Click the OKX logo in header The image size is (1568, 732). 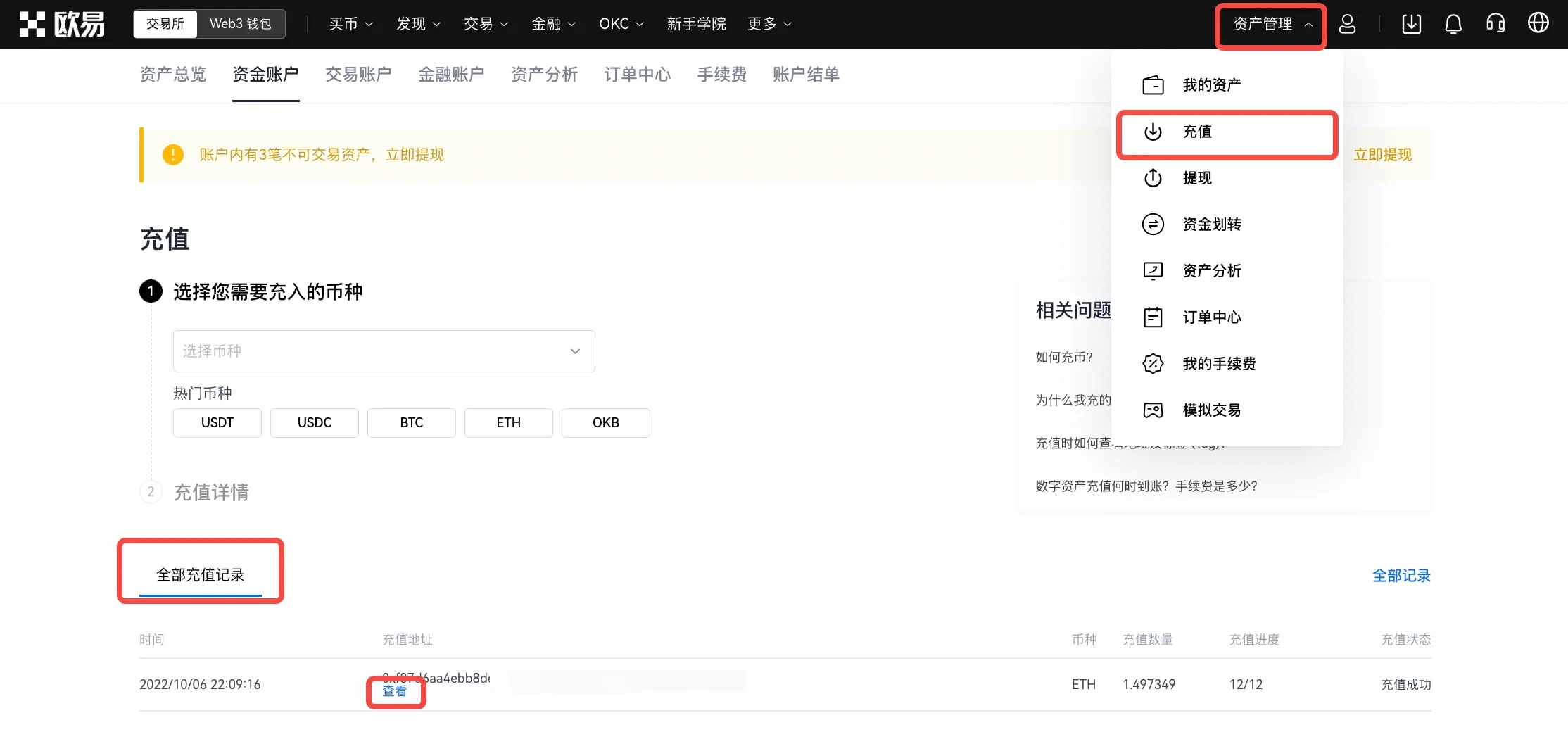pyautogui.click(x=62, y=24)
